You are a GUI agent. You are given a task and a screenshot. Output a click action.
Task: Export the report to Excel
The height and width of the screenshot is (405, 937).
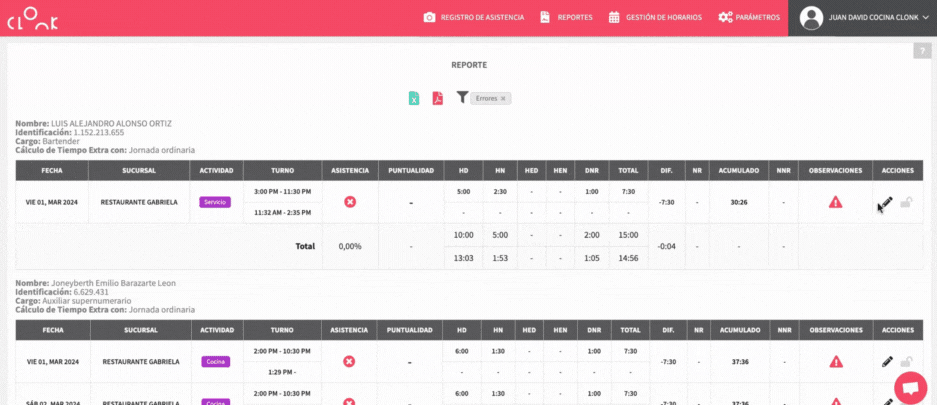click(413, 98)
